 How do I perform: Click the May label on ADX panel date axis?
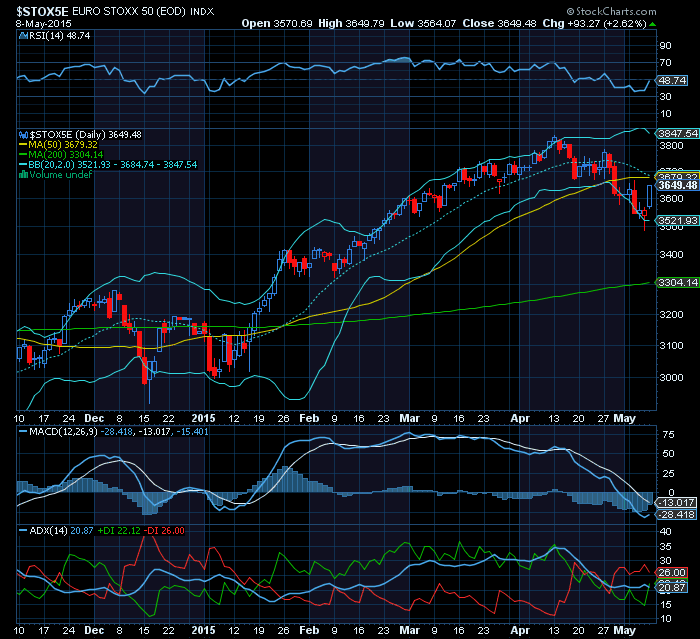[x=624, y=631]
